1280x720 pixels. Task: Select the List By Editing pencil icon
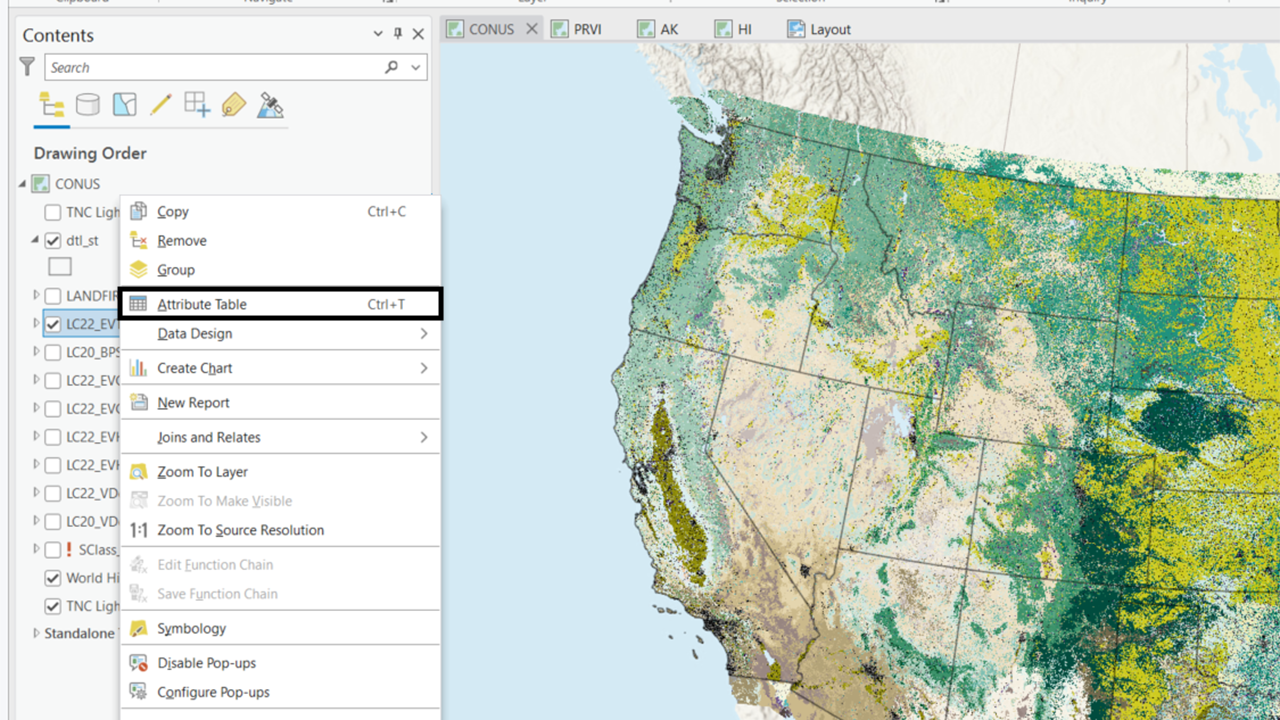[x=160, y=104]
